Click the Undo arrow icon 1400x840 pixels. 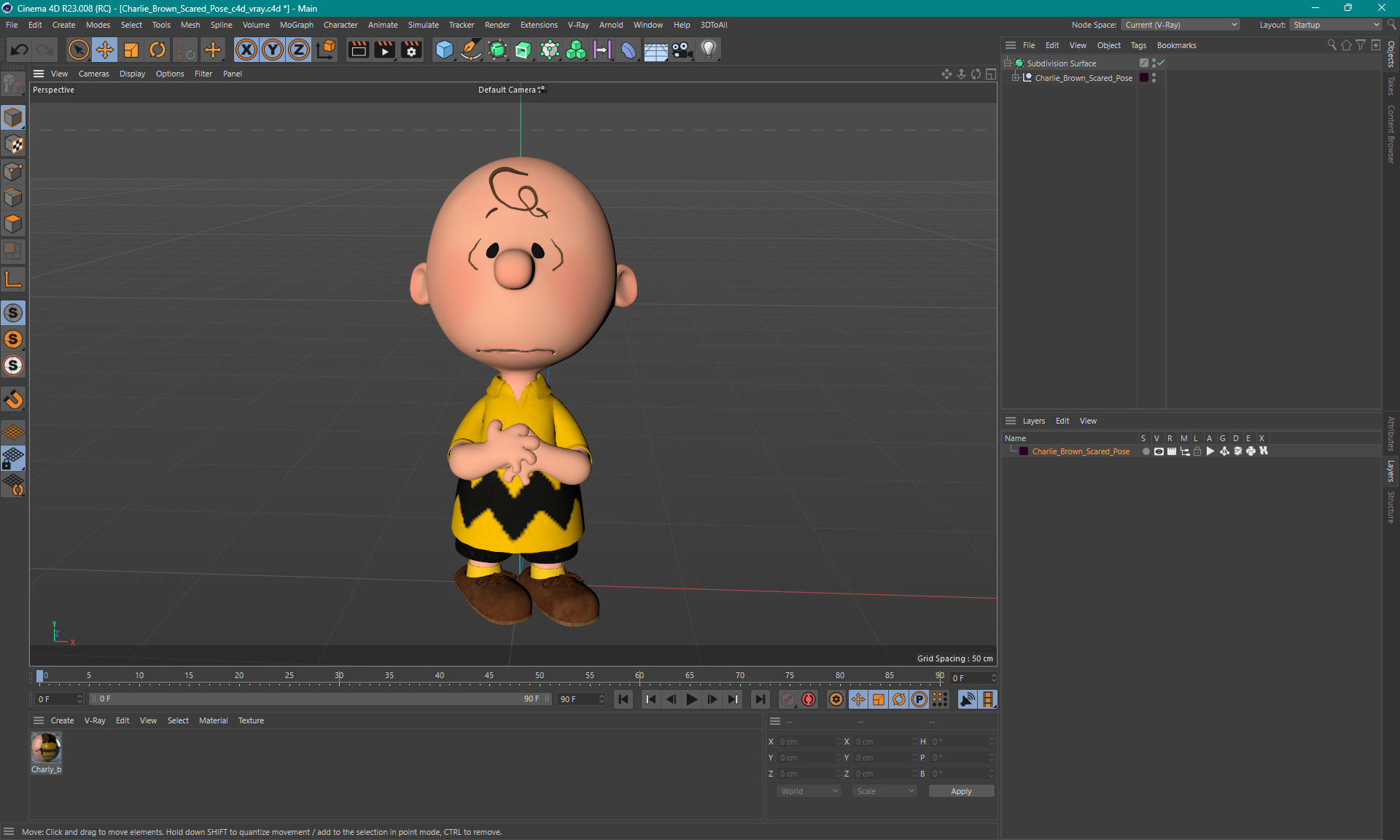click(x=20, y=50)
